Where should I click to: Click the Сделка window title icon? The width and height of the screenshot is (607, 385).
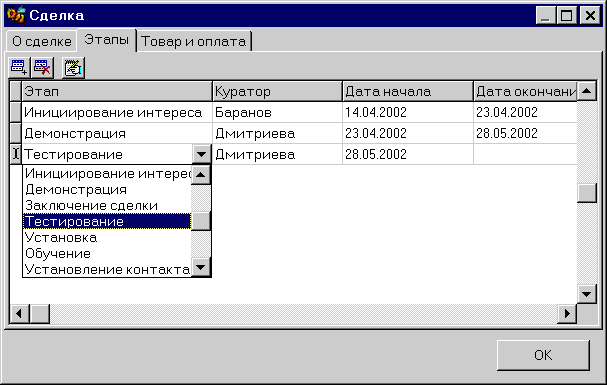point(16,15)
